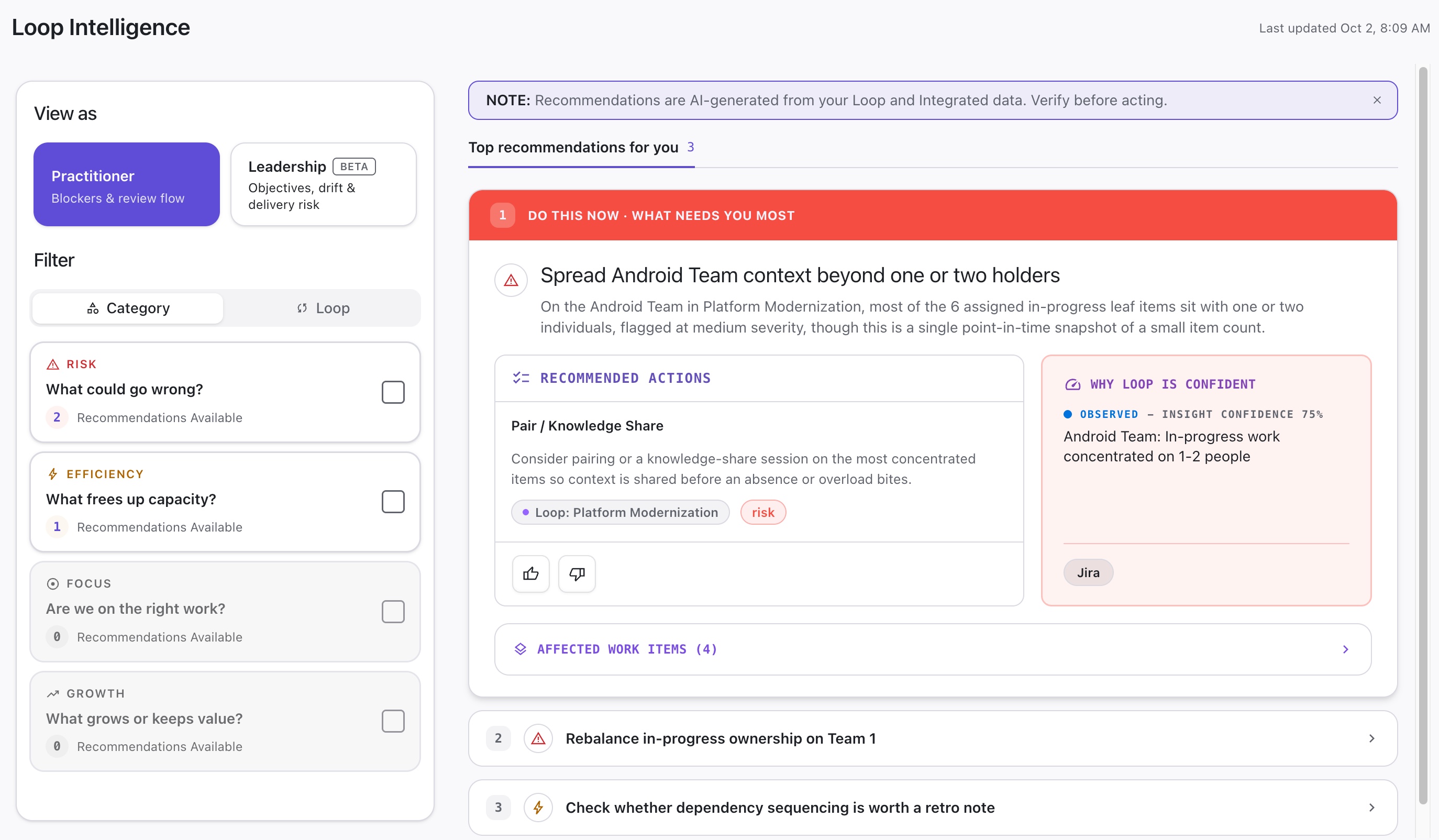This screenshot has height=840, width=1439.
Task: Expand recommendation 3 dependency sequencing chevron
Action: (1371, 808)
